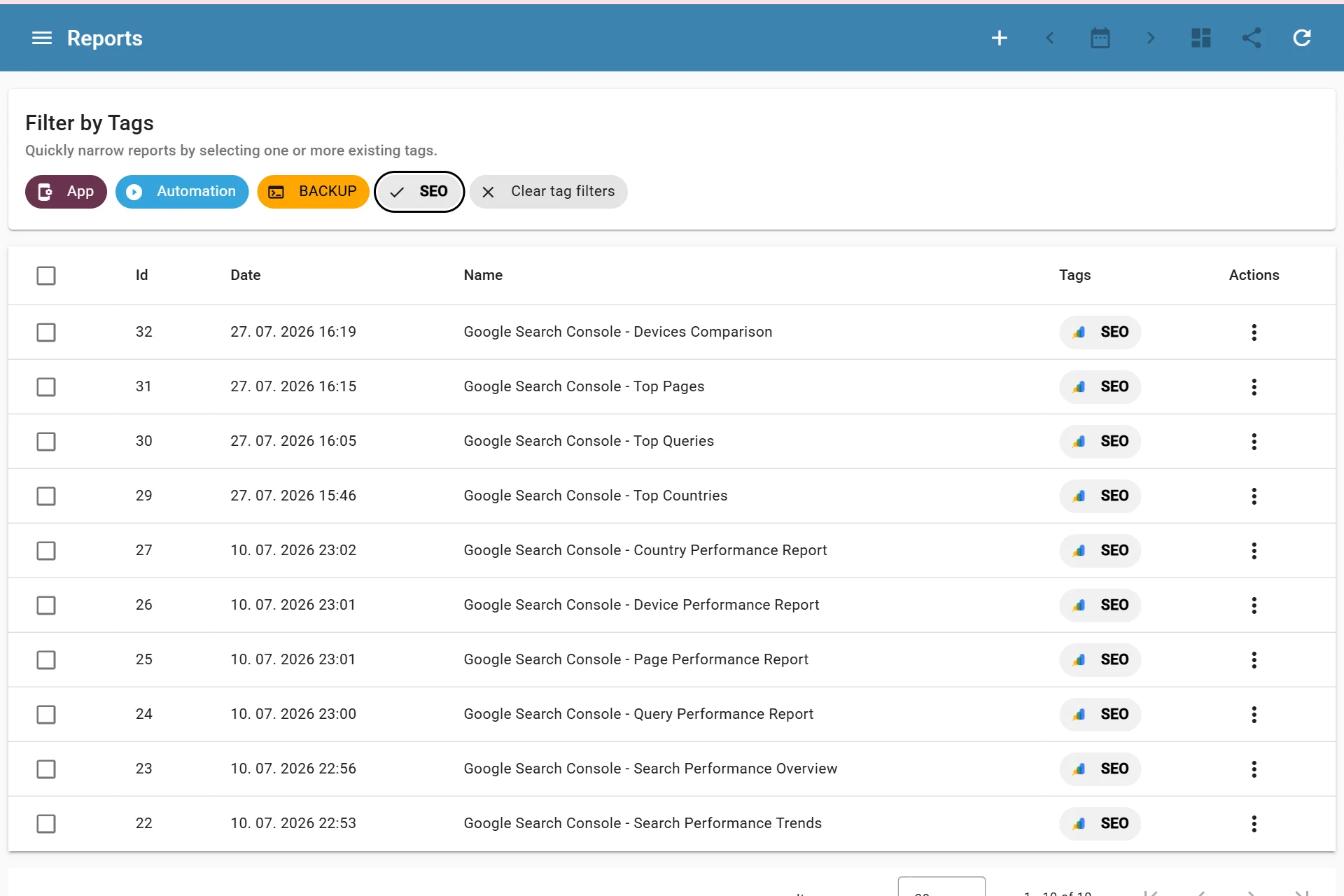Toggle the select-all checkbox in table header
The height and width of the screenshot is (896, 1344).
46,275
